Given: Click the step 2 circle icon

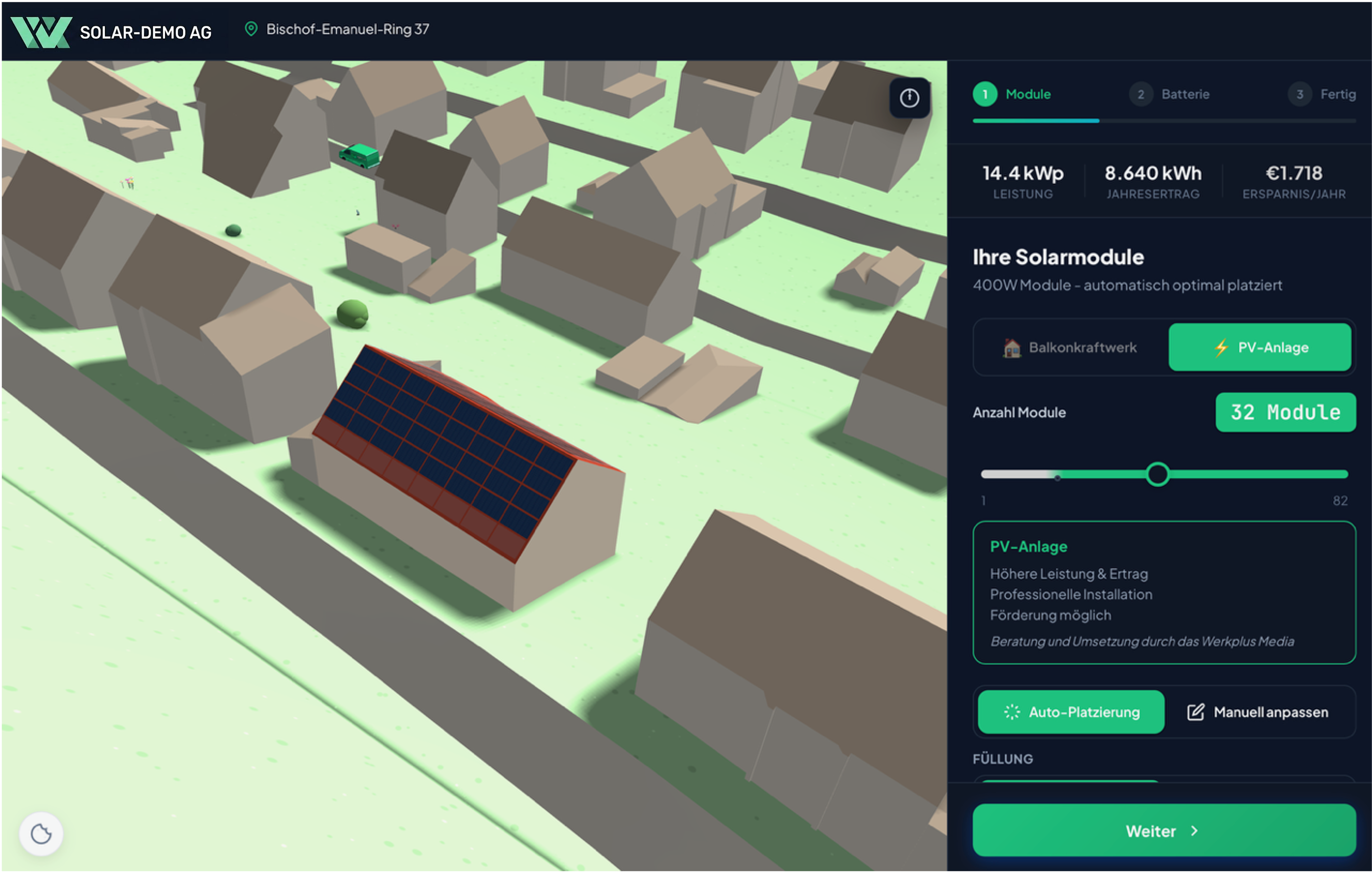Looking at the screenshot, I should 1140,95.
